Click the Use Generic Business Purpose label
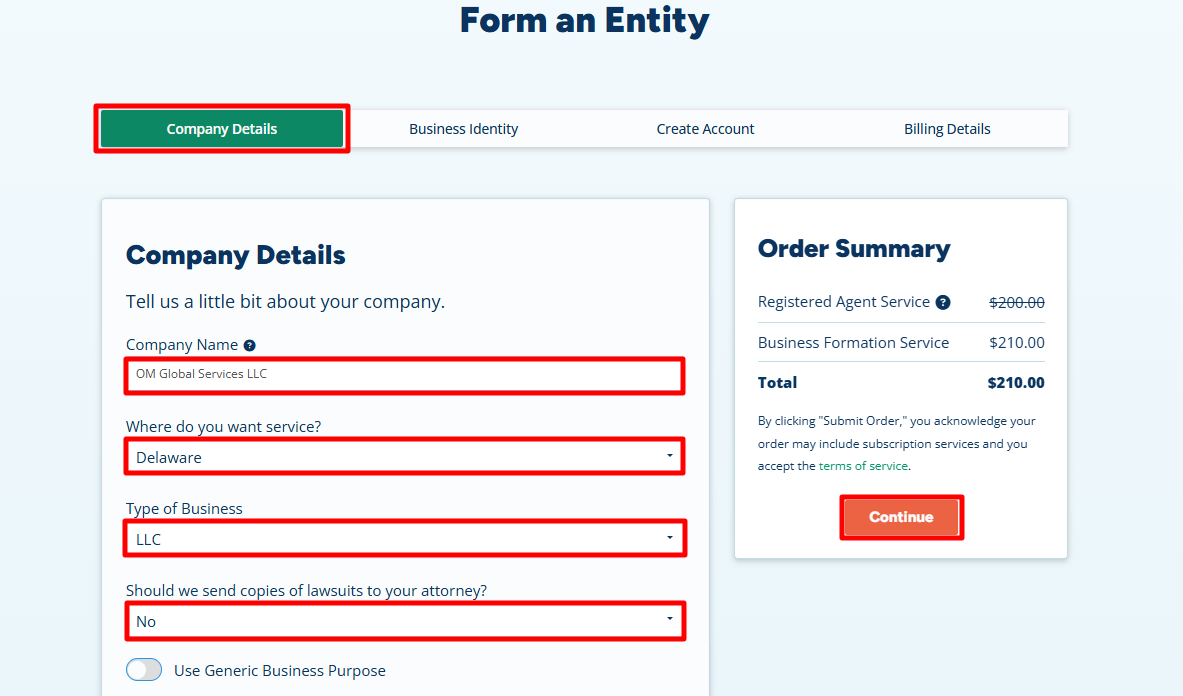The height and width of the screenshot is (696, 1183). (280, 670)
